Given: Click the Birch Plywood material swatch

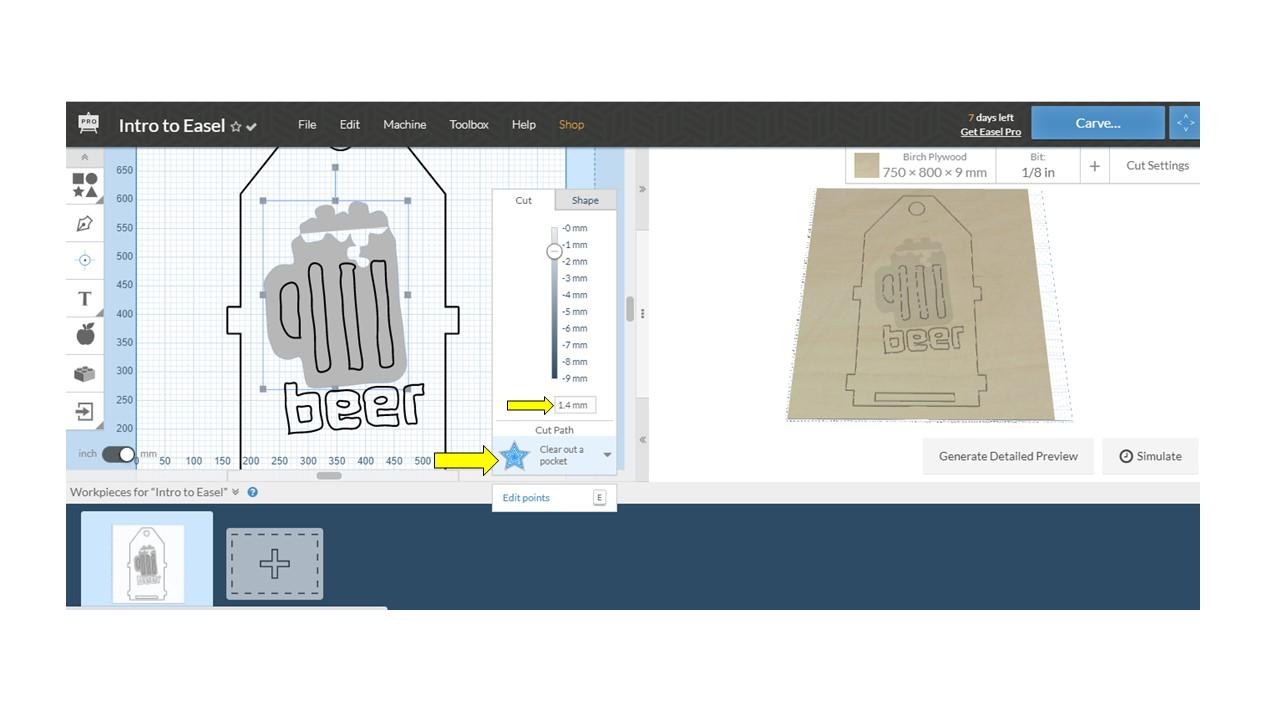Looking at the screenshot, I should [867, 165].
